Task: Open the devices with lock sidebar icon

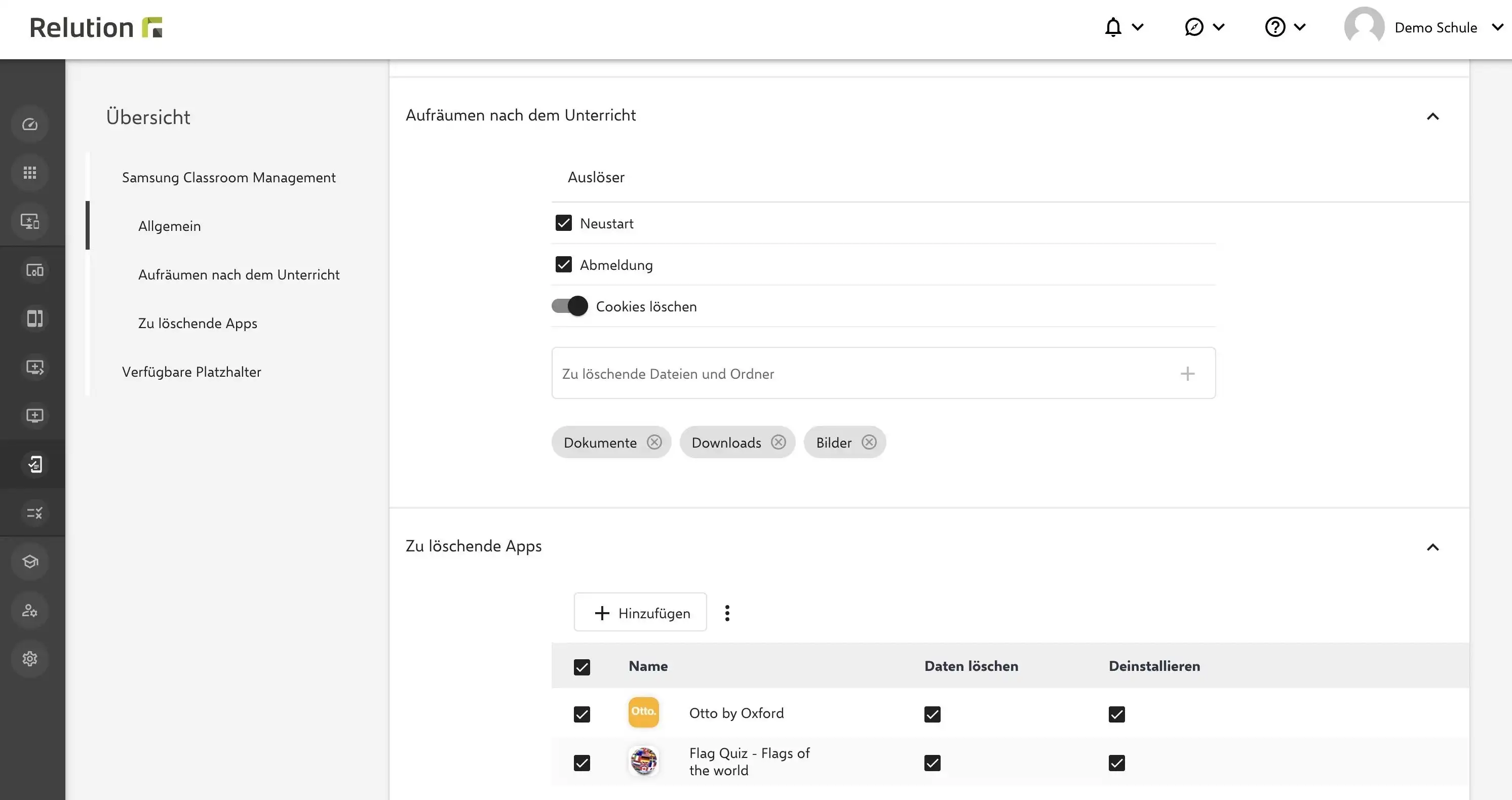Action: [x=34, y=270]
